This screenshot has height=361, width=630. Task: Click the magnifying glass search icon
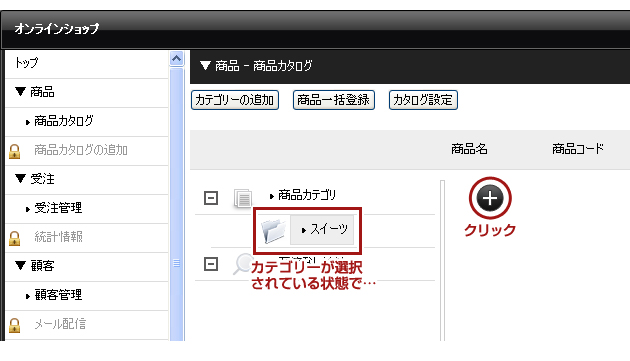(243, 264)
